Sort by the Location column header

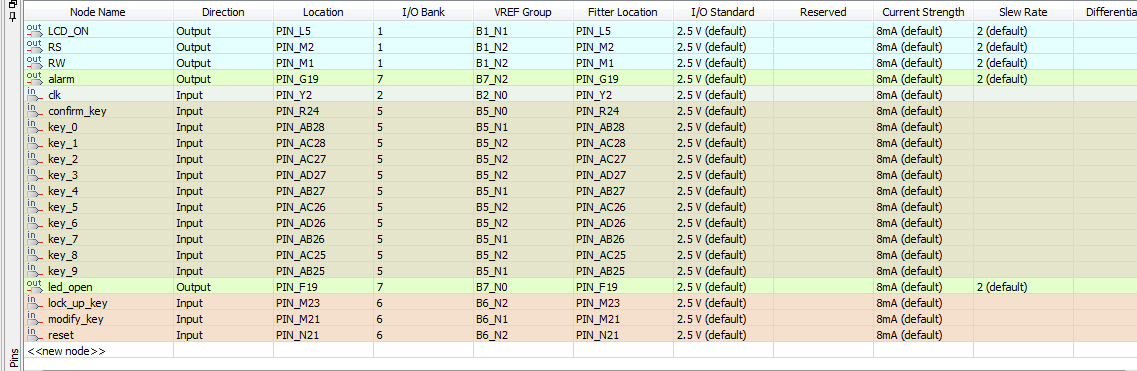pyautogui.click(x=323, y=12)
